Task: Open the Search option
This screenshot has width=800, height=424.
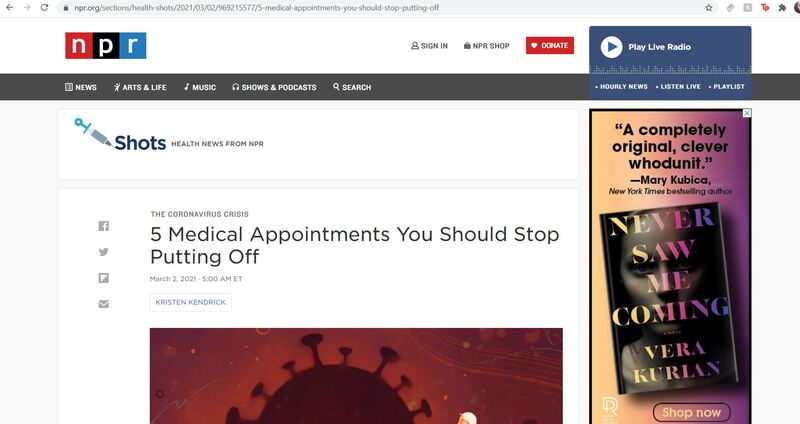Action: [352, 87]
